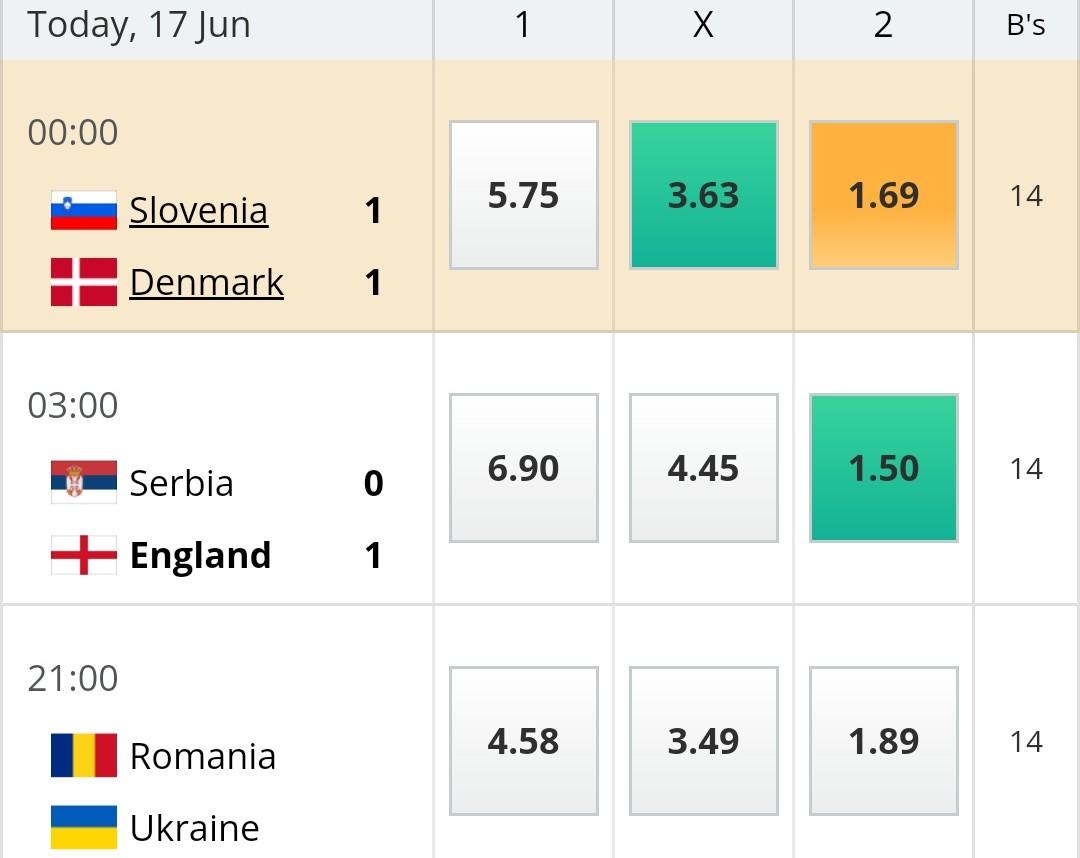The image size is (1080, 858).
Task: Open the Slovenia team link
Action: click(199, 210)
